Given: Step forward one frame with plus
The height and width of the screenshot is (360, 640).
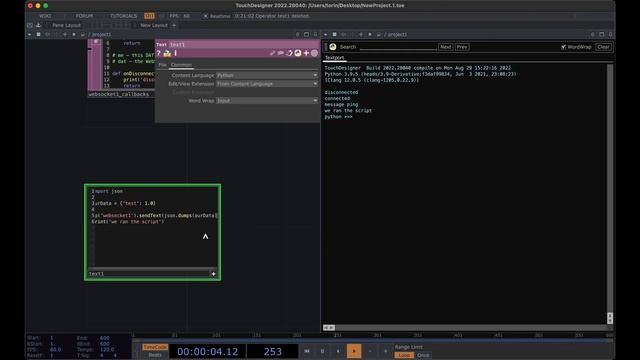Looking at the screenshot, I should point(385,351).
